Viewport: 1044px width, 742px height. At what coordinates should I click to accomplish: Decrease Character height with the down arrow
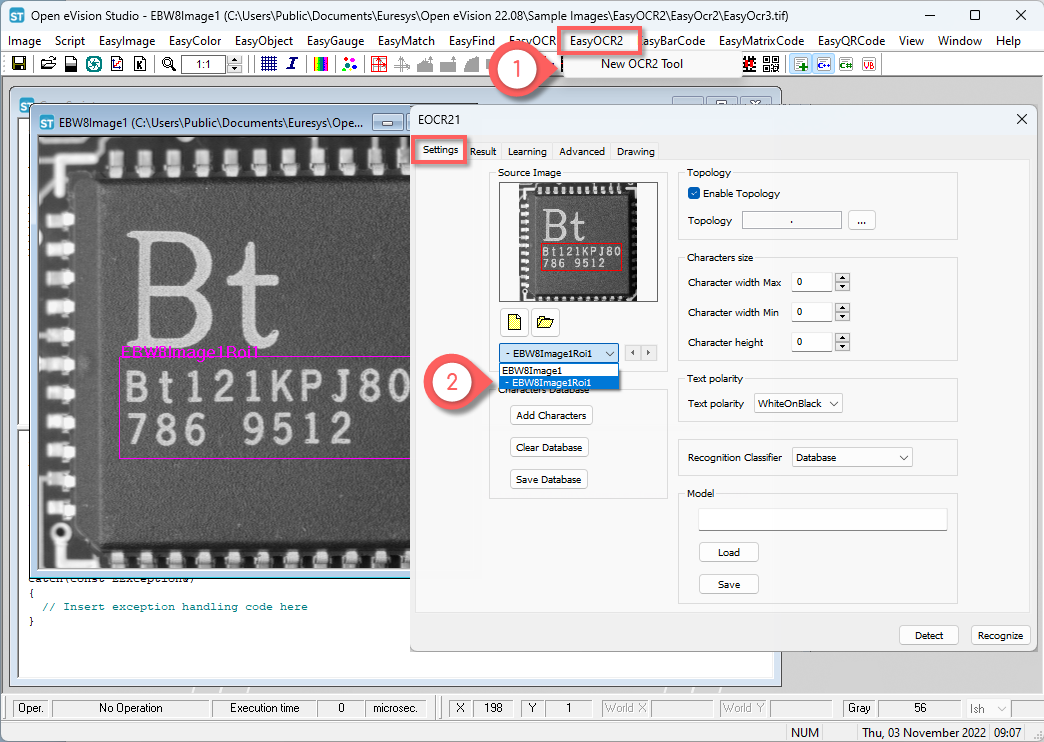coord(842,346)
